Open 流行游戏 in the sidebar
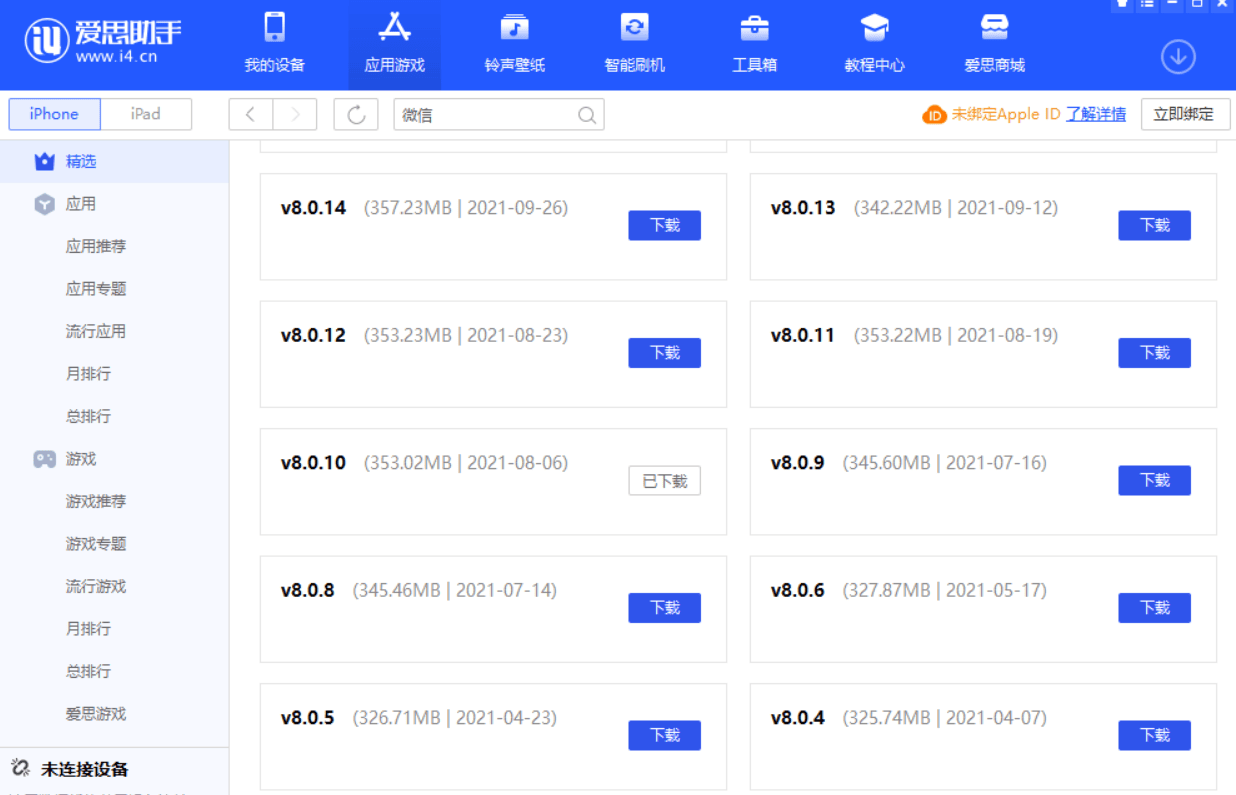 click(96, 586)
